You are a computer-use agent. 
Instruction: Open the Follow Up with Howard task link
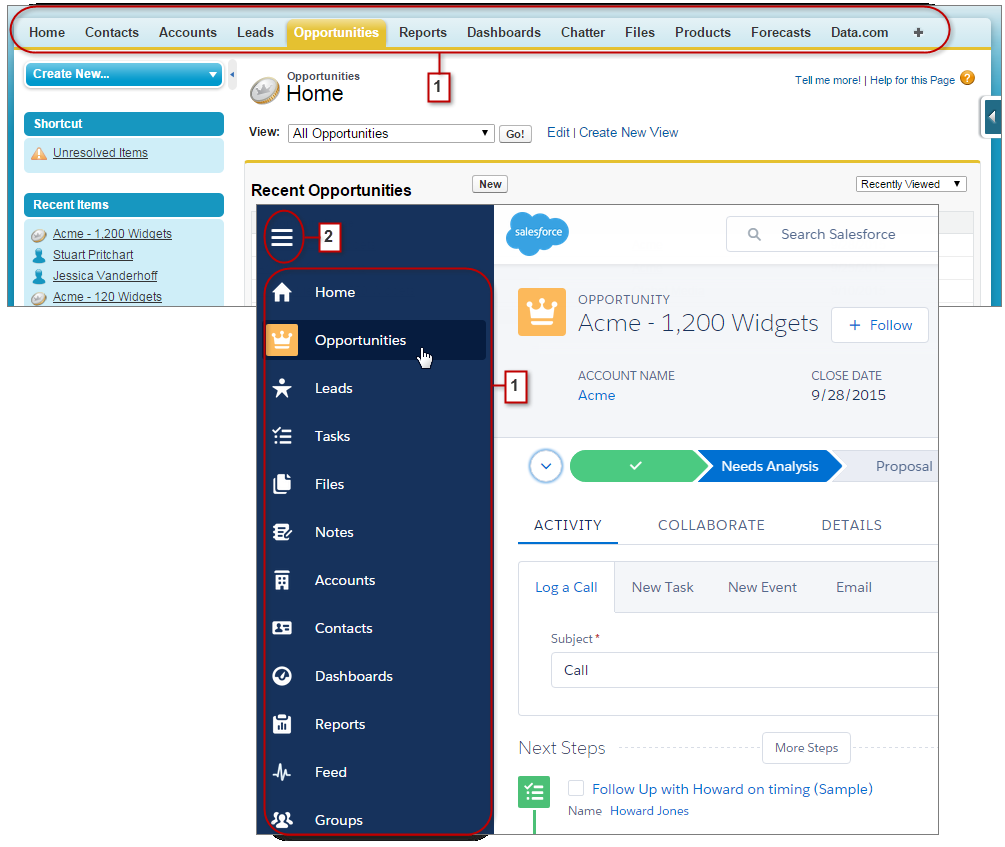pos(732,789)
